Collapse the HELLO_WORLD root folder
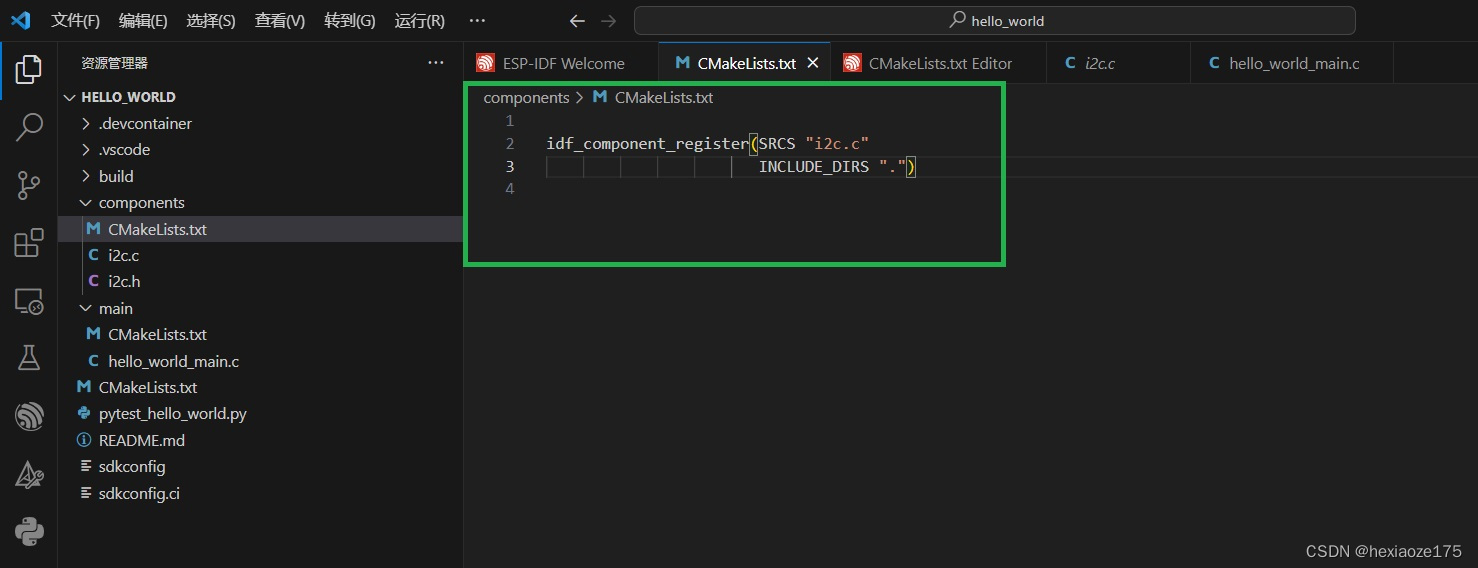Screen dimensions: 1478x568 pos(260,97)
